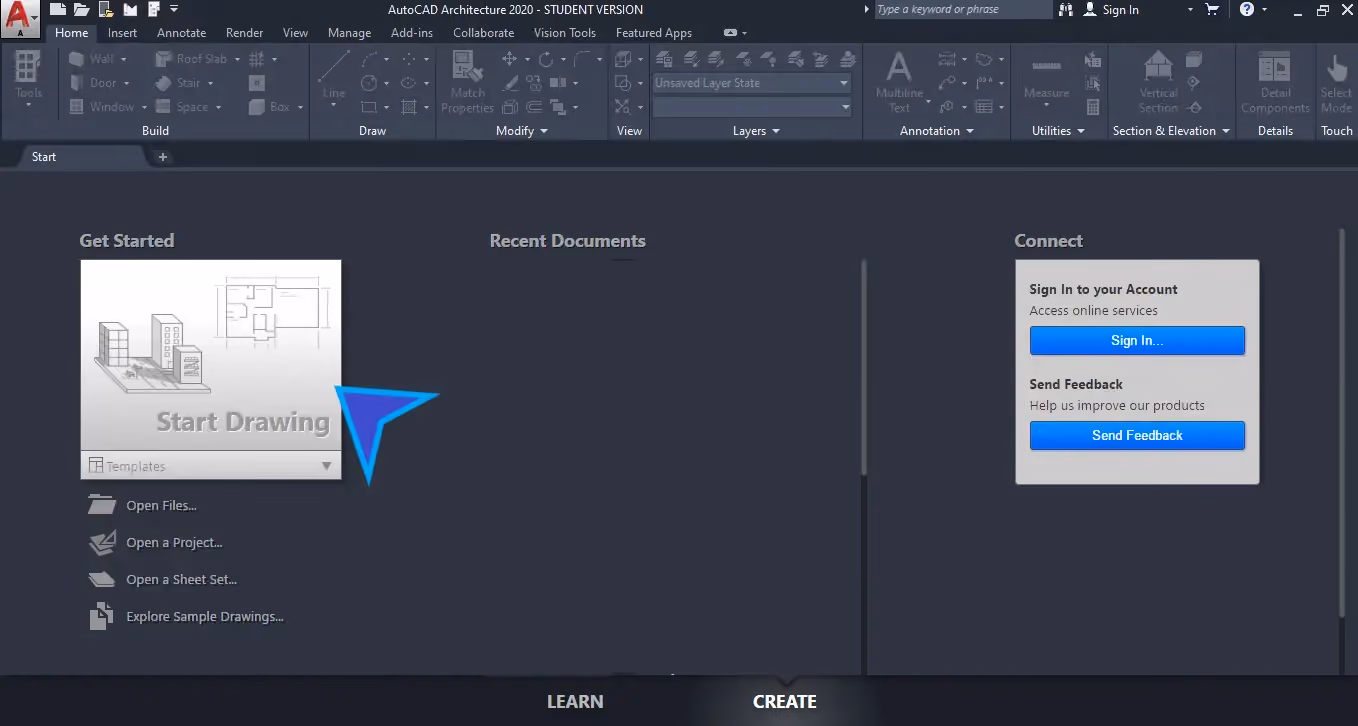Click the Open a Sheet Set... link
The height and width of the screenshot is (726, 1358).
[x=181, y=580]
